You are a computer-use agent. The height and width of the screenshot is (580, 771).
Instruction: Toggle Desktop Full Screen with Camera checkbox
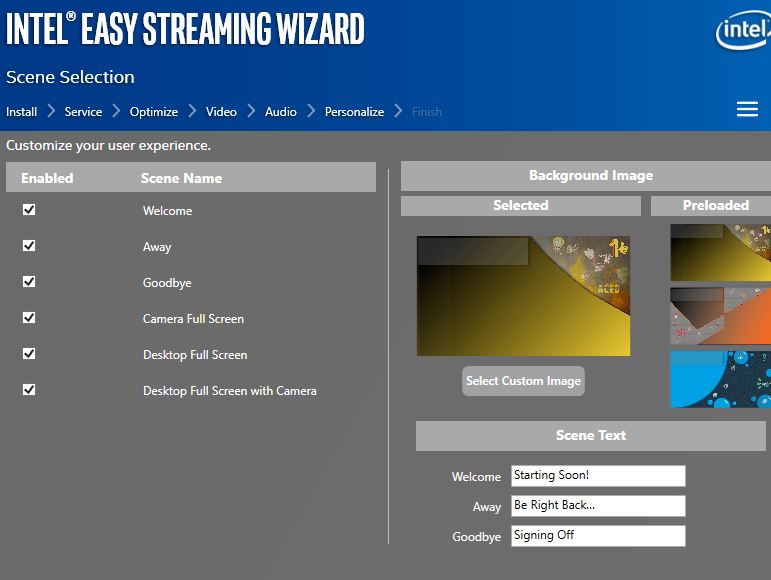(29, 390)
